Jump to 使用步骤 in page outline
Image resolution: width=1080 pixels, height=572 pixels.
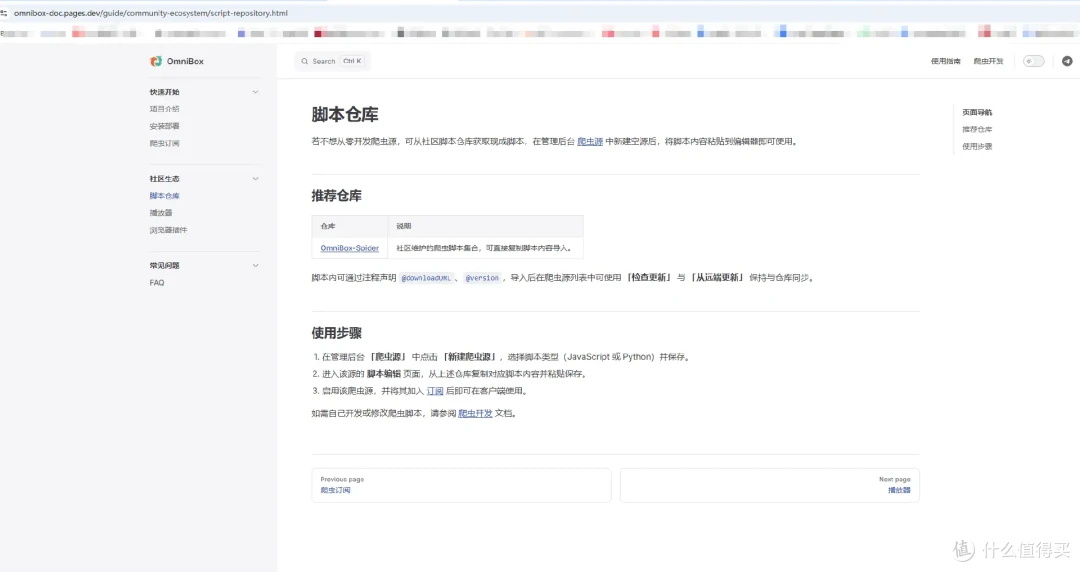coord(977,147)
